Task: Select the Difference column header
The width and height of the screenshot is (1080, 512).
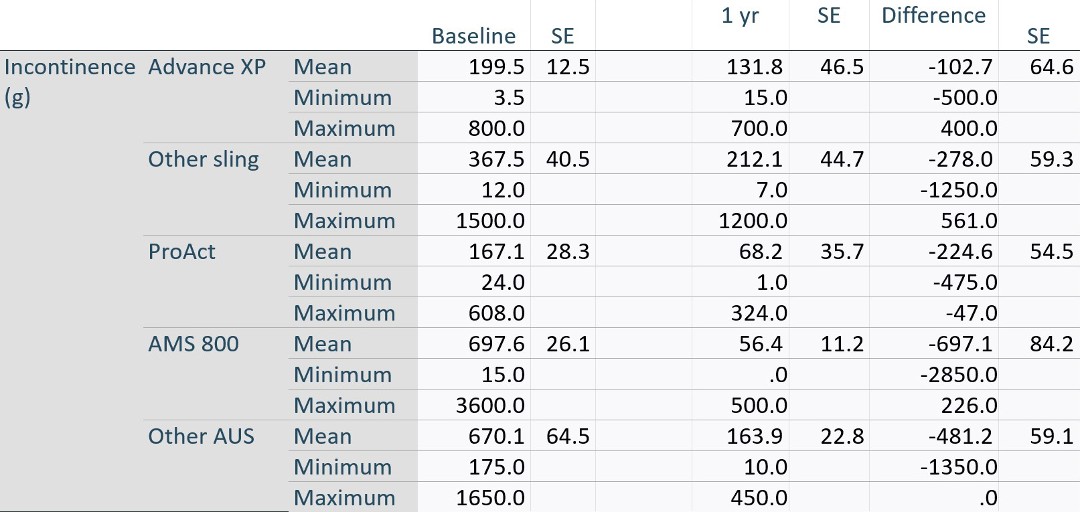Action: pyautogui.click(x=933, y=16)
